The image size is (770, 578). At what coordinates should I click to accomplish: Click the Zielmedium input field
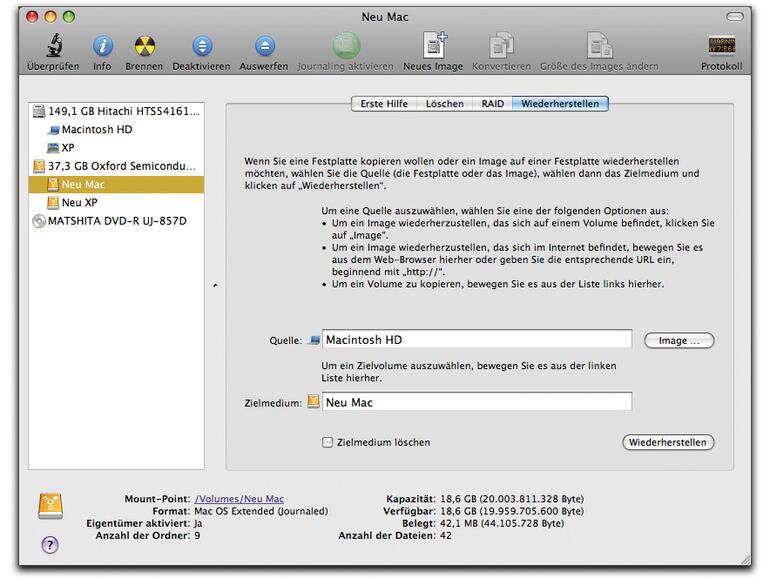tap(476, 402)
